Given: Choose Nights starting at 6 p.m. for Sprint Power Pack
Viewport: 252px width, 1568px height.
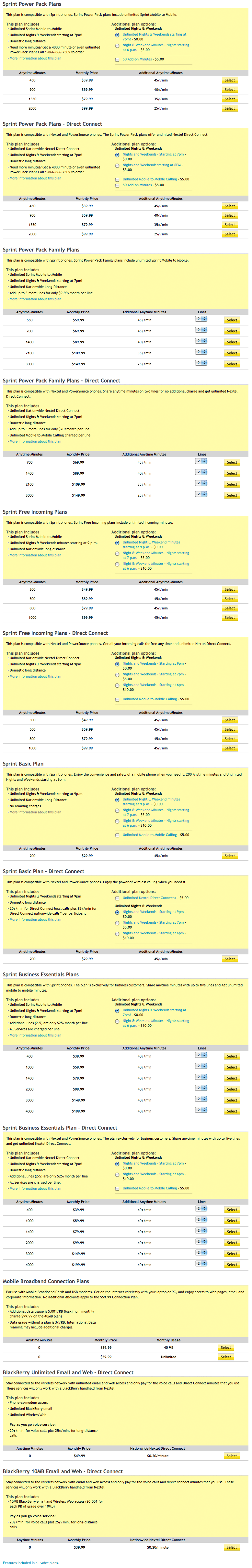Looking at the screenshot, I should [117, 46].
